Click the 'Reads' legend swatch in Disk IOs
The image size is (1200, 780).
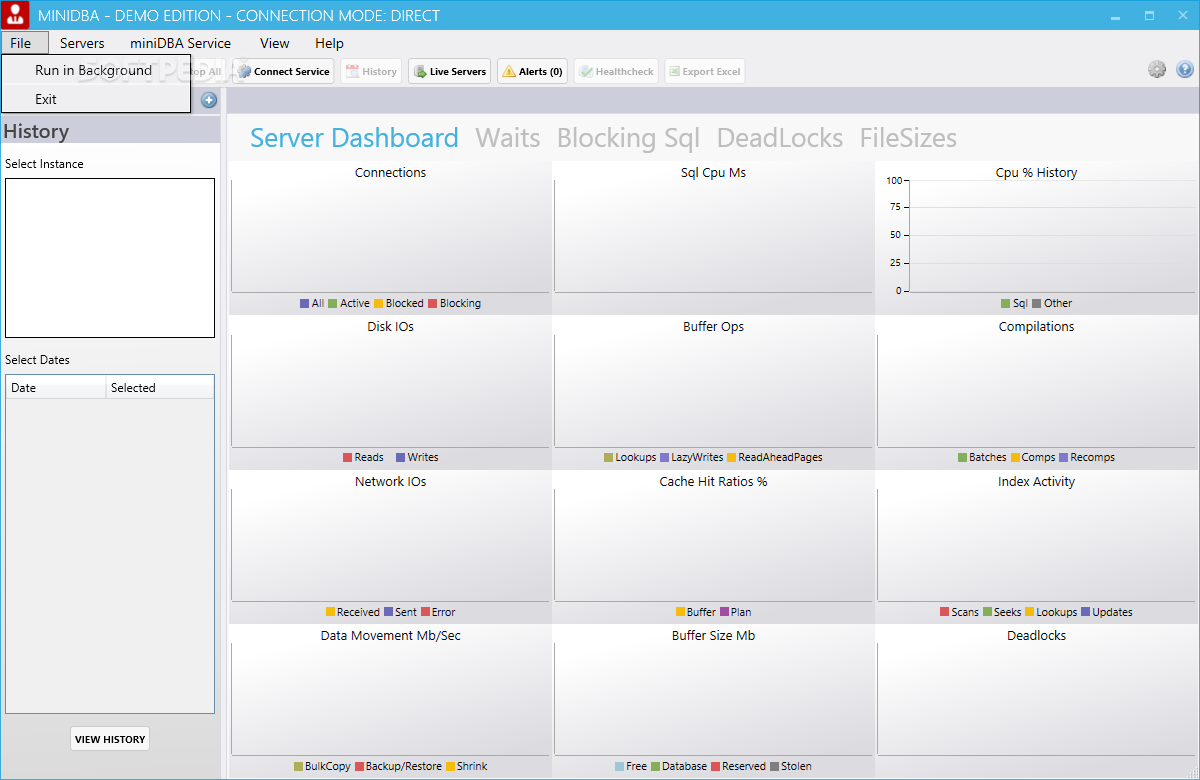[347, 457]
